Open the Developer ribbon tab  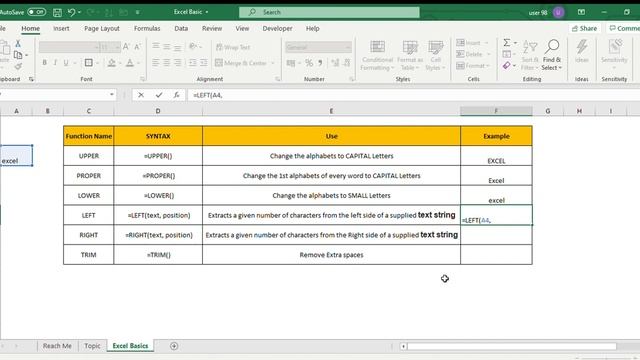[x=277, y=29]
